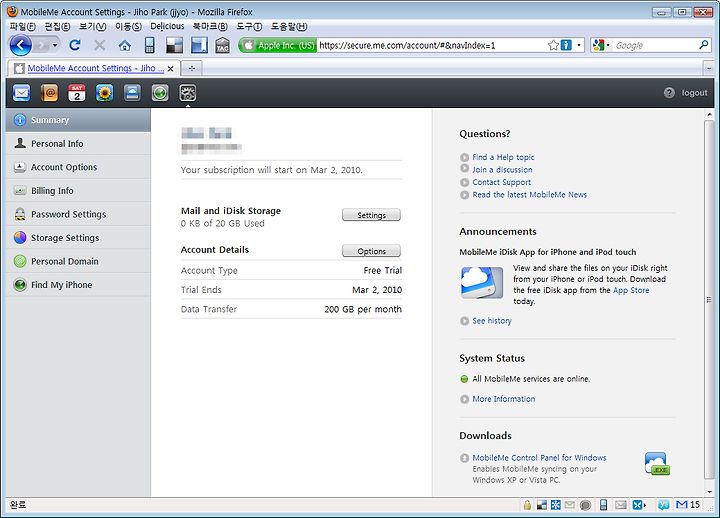Open the 파일(F) menu
Image resolution: width=720 pixels, height=518 pixels.
point(22,26)
